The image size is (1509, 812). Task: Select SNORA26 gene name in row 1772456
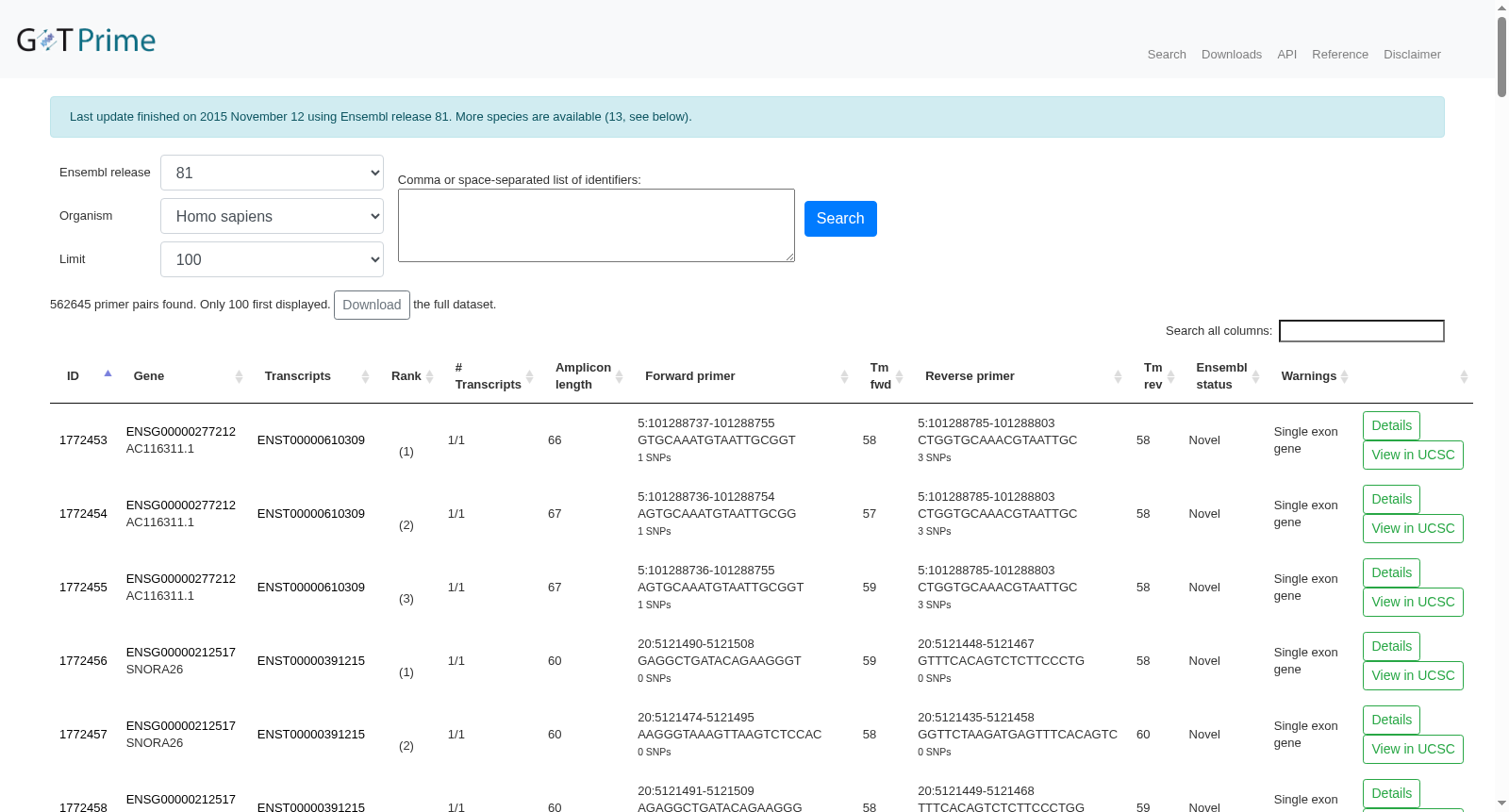click(155, 670)
